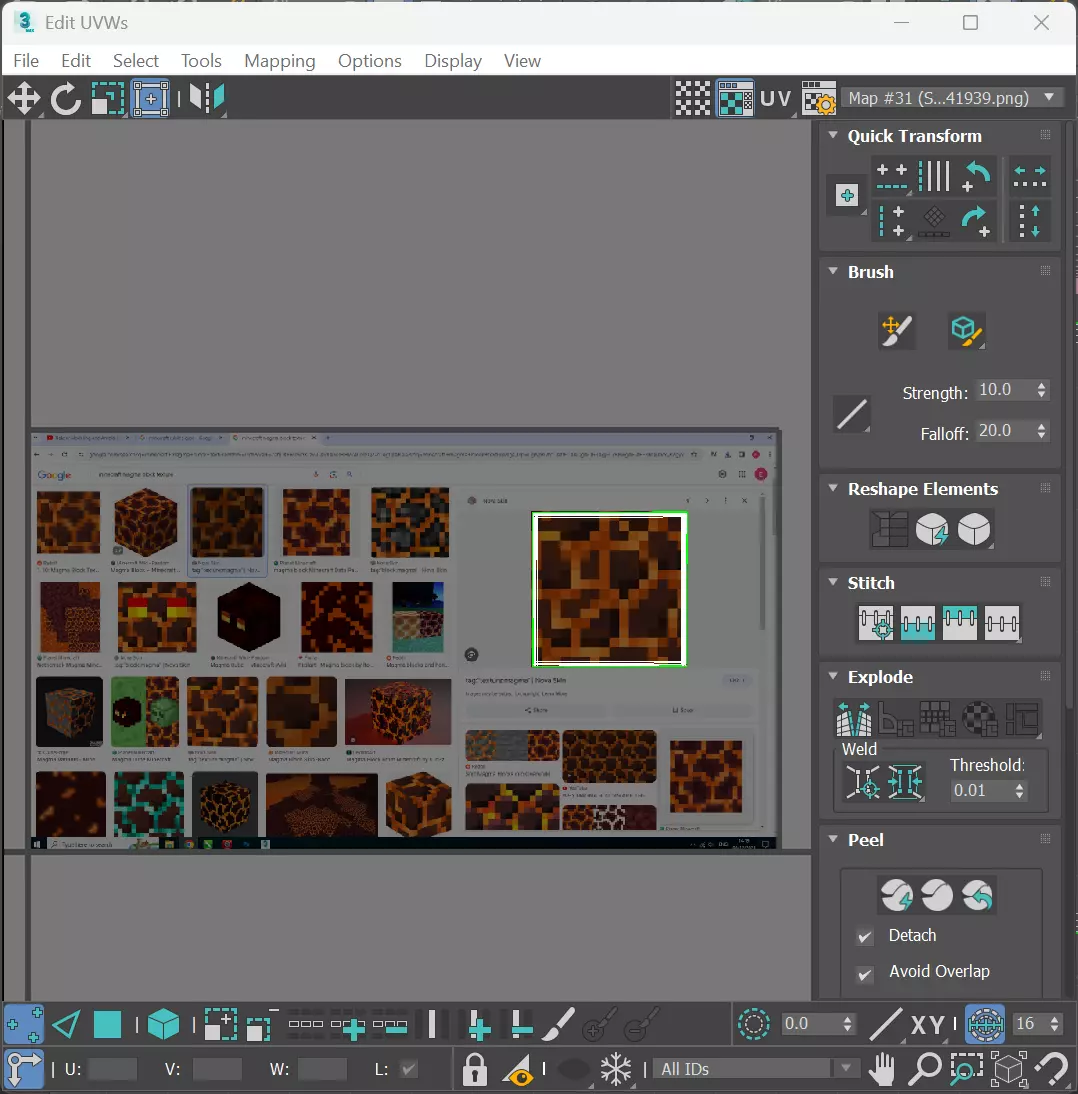Image resolution: width=1078 pixels, height=1094 pixels.
Task: Select the Relax brush icon
Action: tap(967, 331)
